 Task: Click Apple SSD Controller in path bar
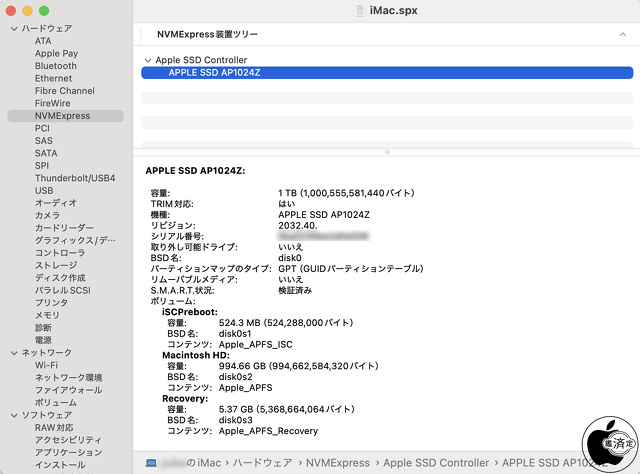[x=435, y=462]
